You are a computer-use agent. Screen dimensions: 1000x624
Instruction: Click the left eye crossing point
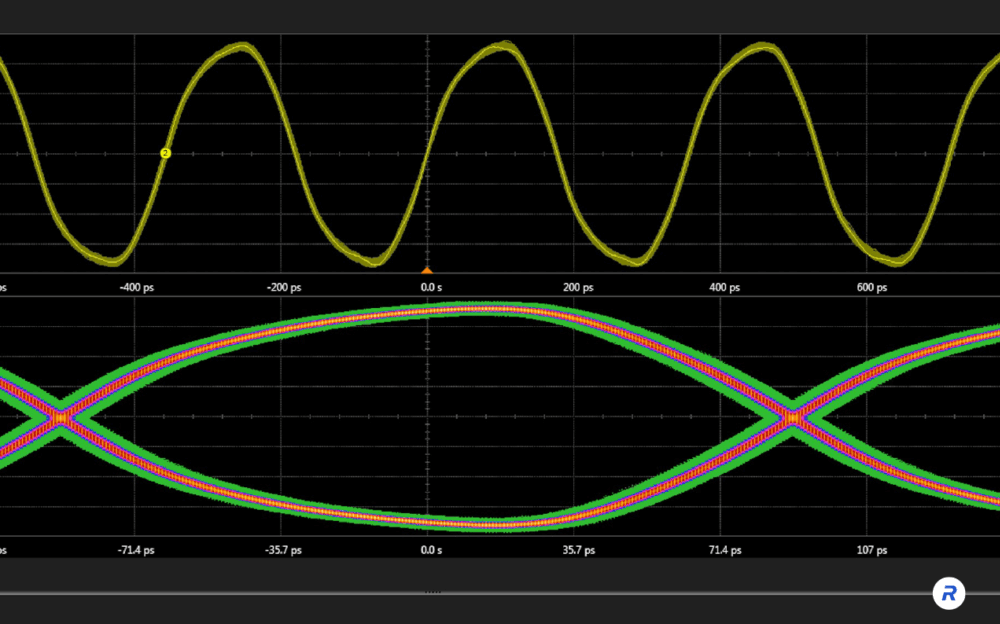point(62,417)
